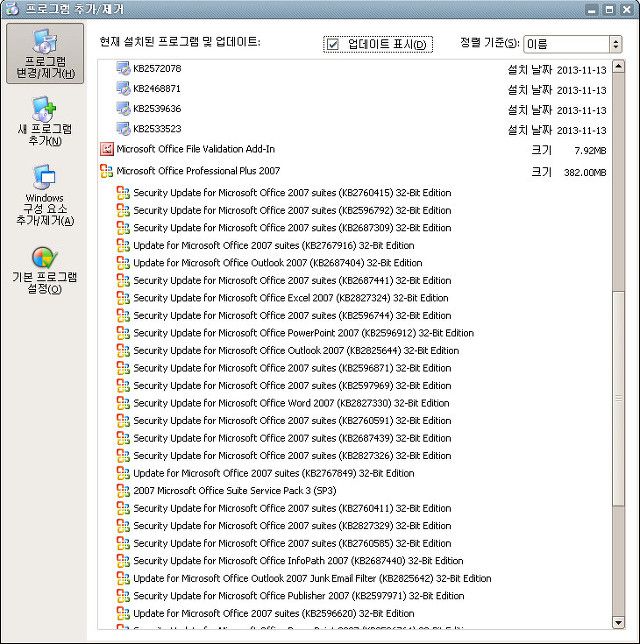Select Security Update KB2827326 row

click(292, 455)
